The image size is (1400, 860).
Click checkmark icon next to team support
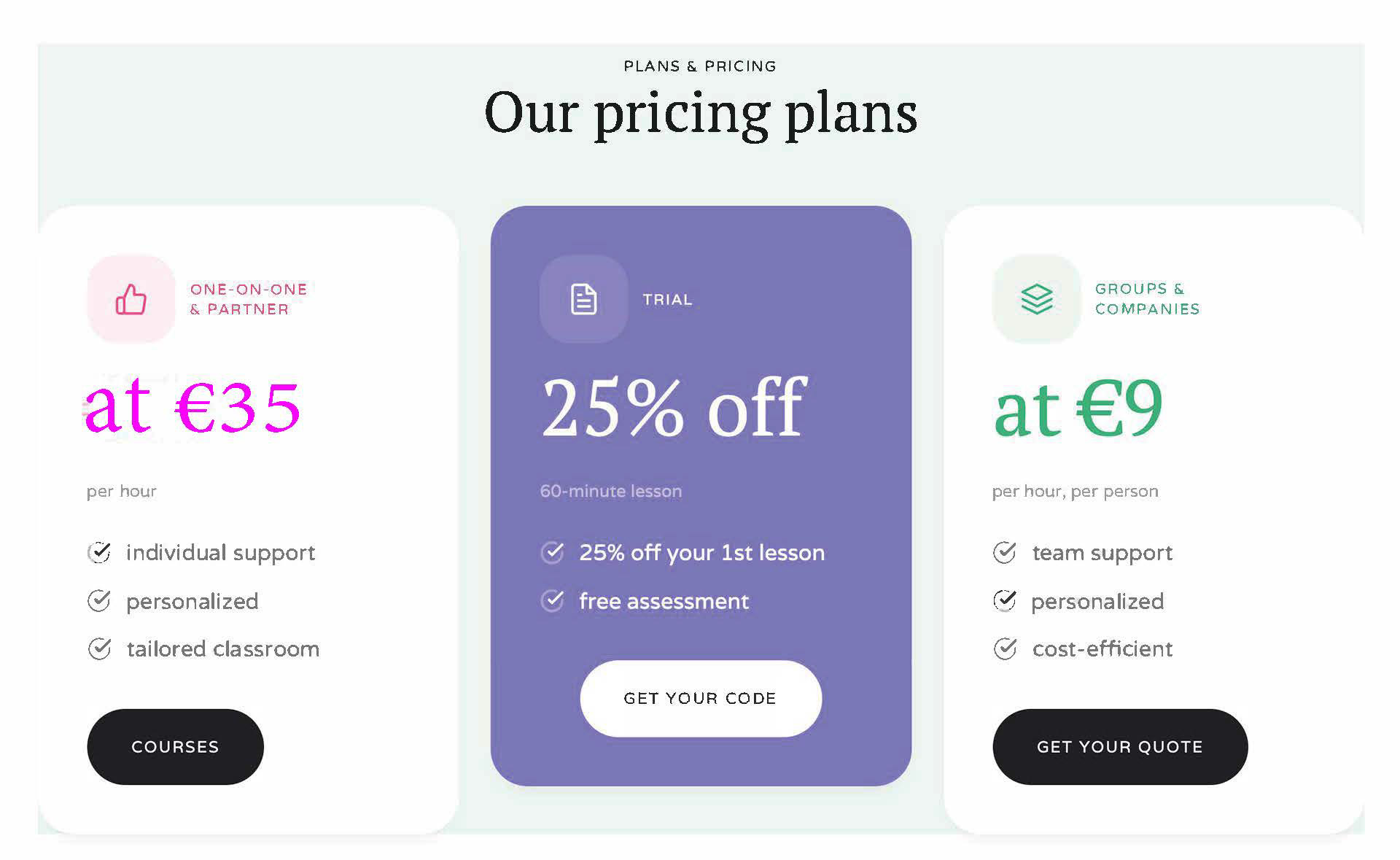(1004, 553)
